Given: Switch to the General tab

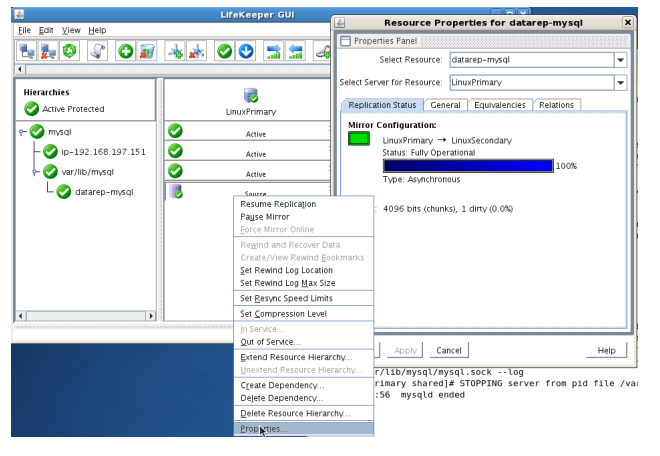Looking at the screenshot, I should pos(445,105).
